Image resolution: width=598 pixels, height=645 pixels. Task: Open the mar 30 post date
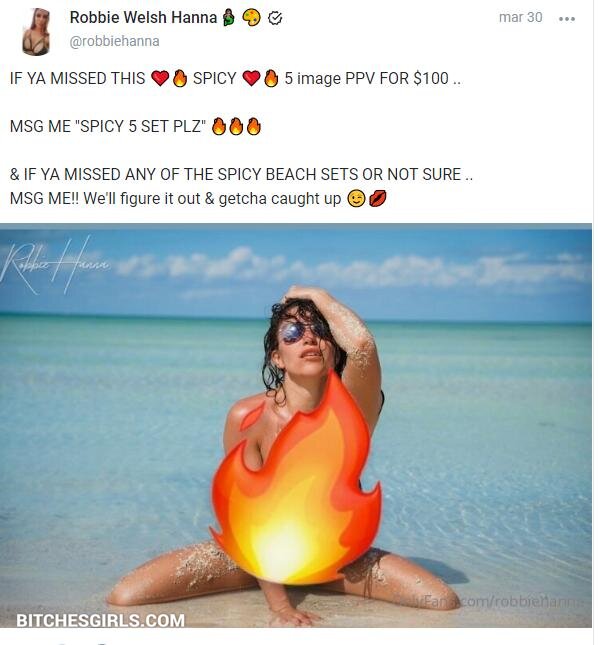click(x=520, y=17)
